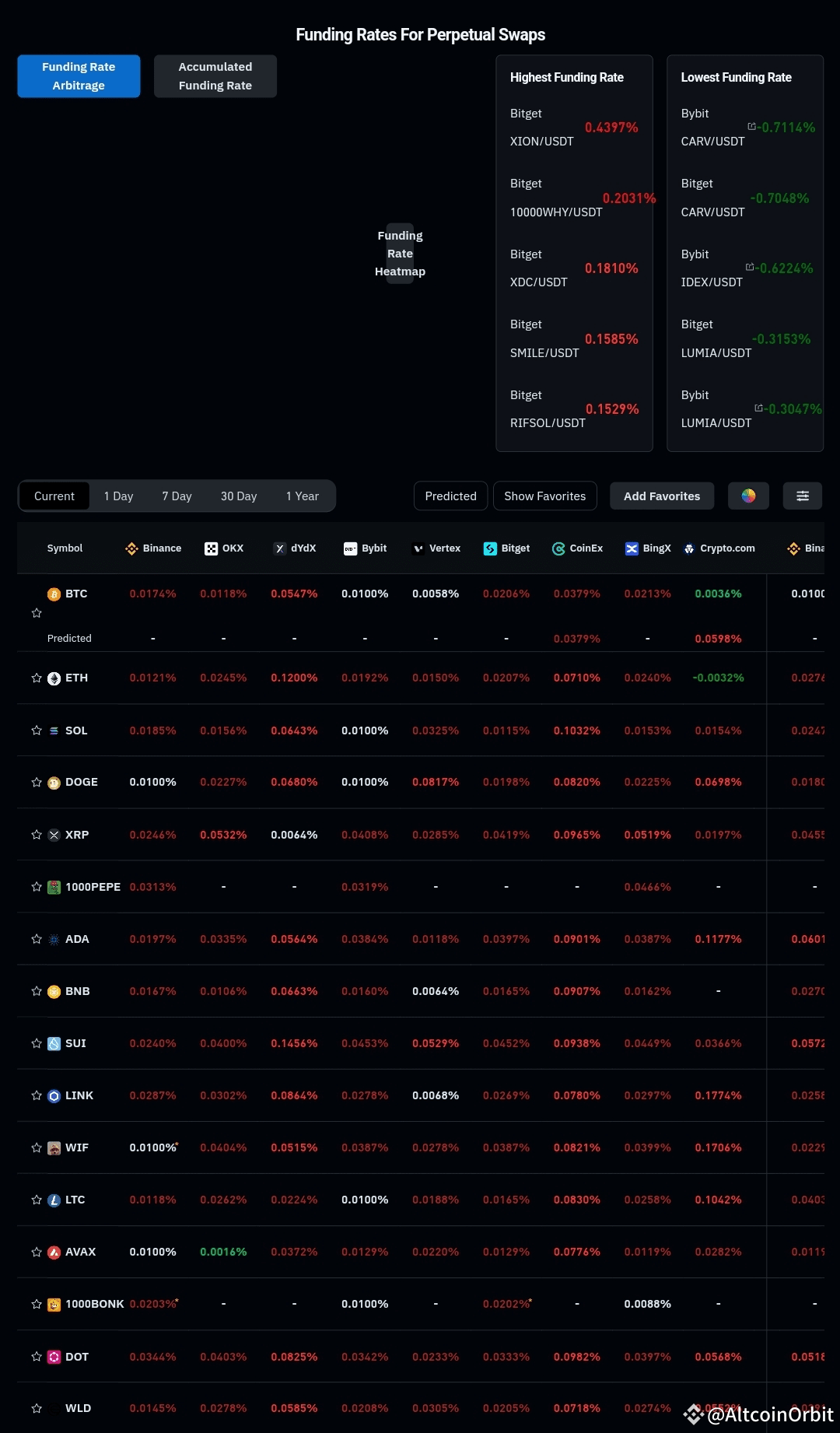
Task: Toggle favorite star for DOGE
Action: coord(37,783)
